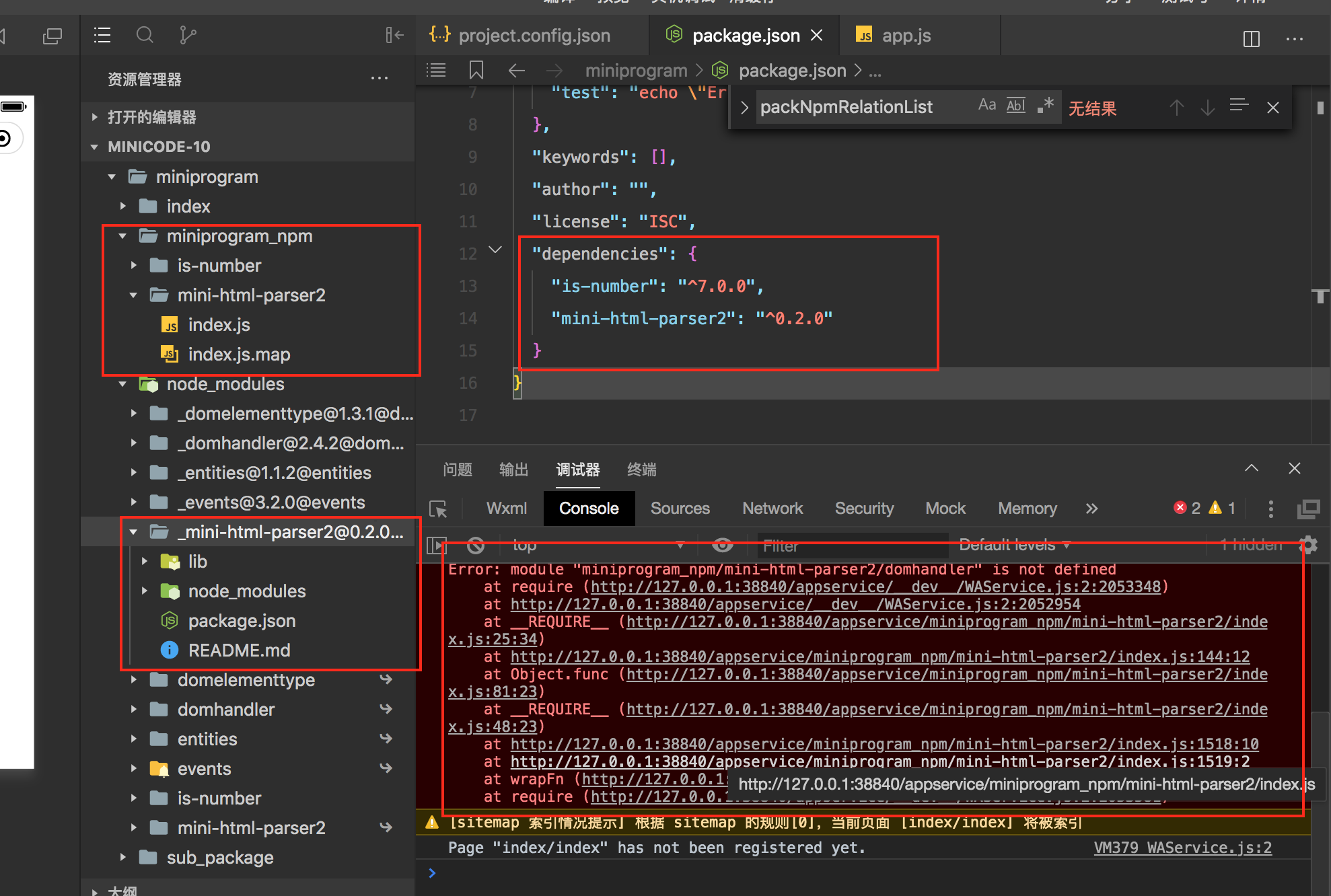Image resolution: width=1331 pixels, height=896 pixels.
Task: Collapse the sidebar panel icon
Action: pyautogui.click(x=394, y=35)
